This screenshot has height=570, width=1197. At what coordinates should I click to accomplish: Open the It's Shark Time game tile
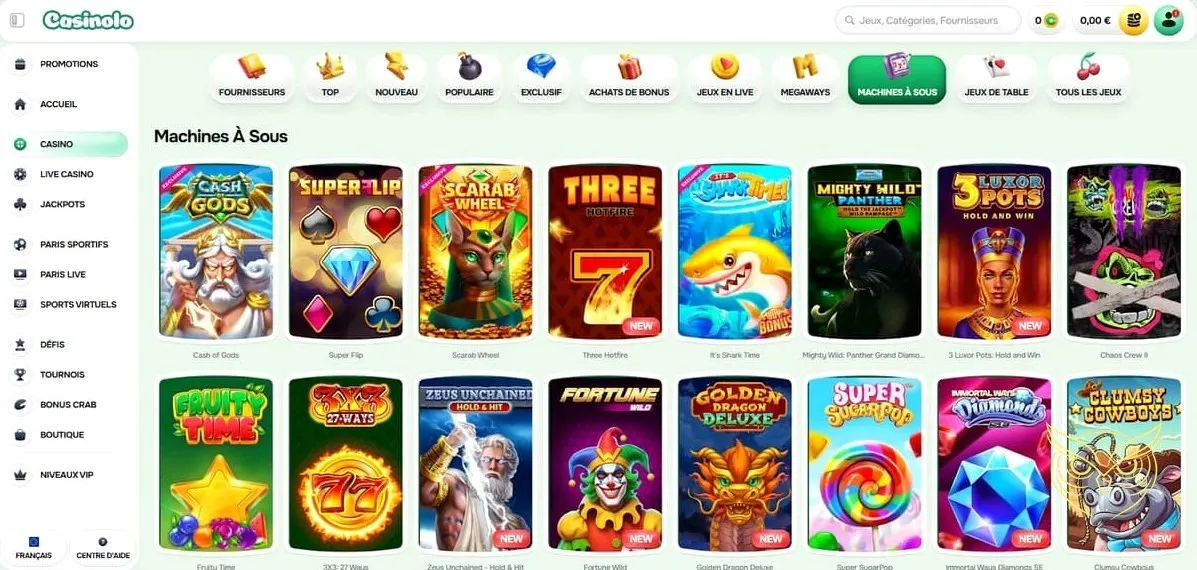(x=734, y=251)
